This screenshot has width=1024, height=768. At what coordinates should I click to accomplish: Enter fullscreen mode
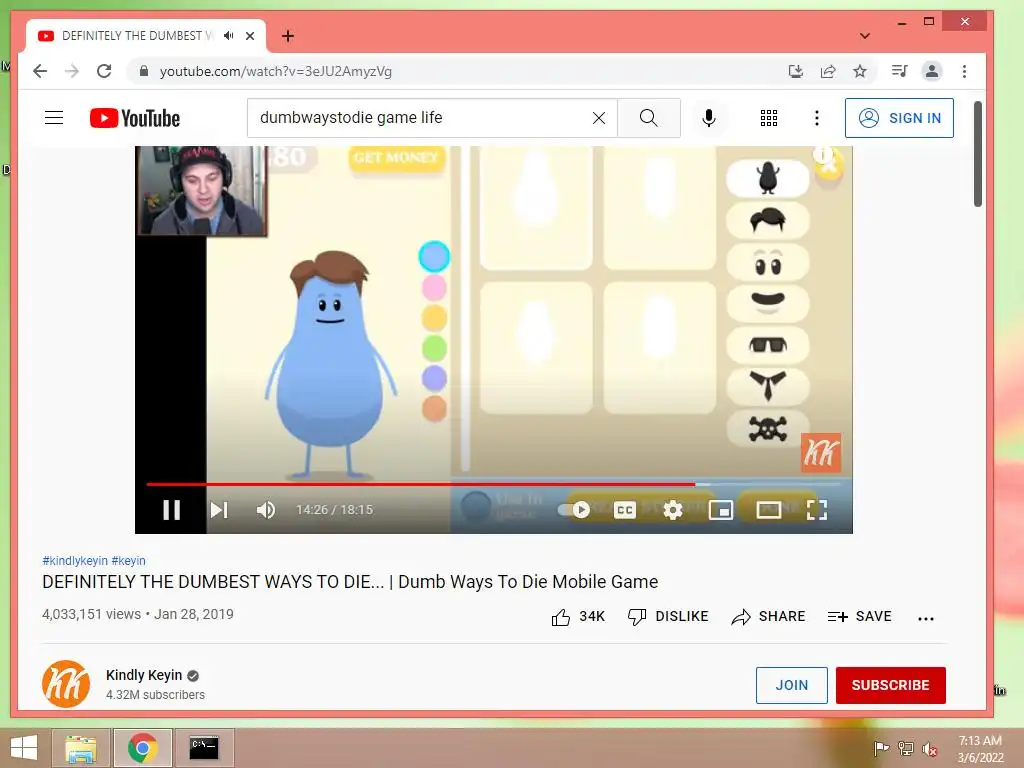pyautogui.click(x=817, y=510)
